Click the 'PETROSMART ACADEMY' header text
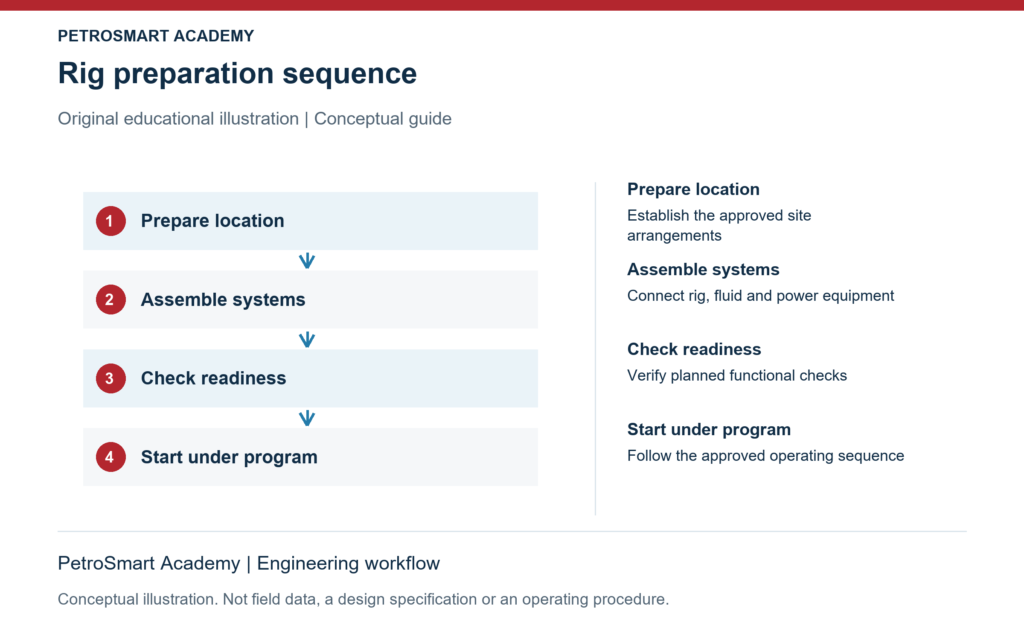Screen dimensions: 1024x640 (x=156, y=36)
